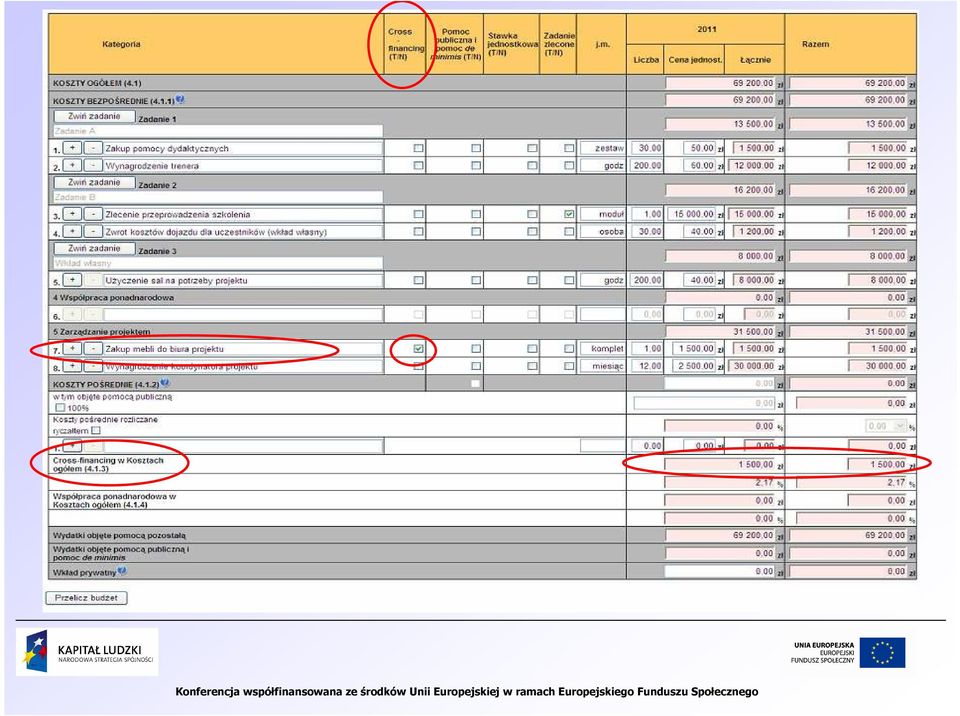The height and width of the screenshot is (716, 960).
Task: Check Stawka jednostkowa for Zakup mebli row
Action: coord(531,349)
